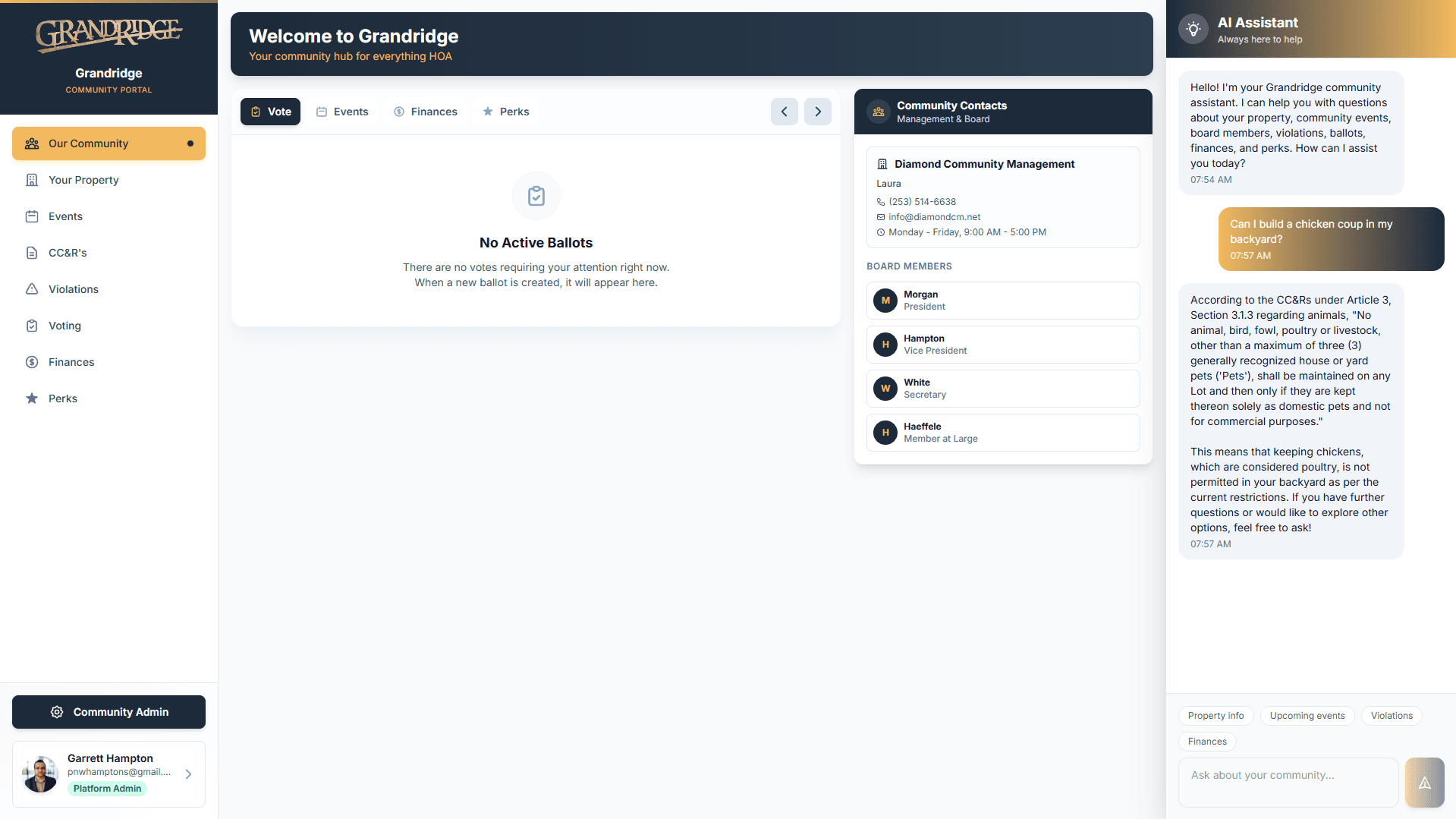1456x819 pixels.
Task: Select the Violations warning triangle icon
Action: coord(32,289)
